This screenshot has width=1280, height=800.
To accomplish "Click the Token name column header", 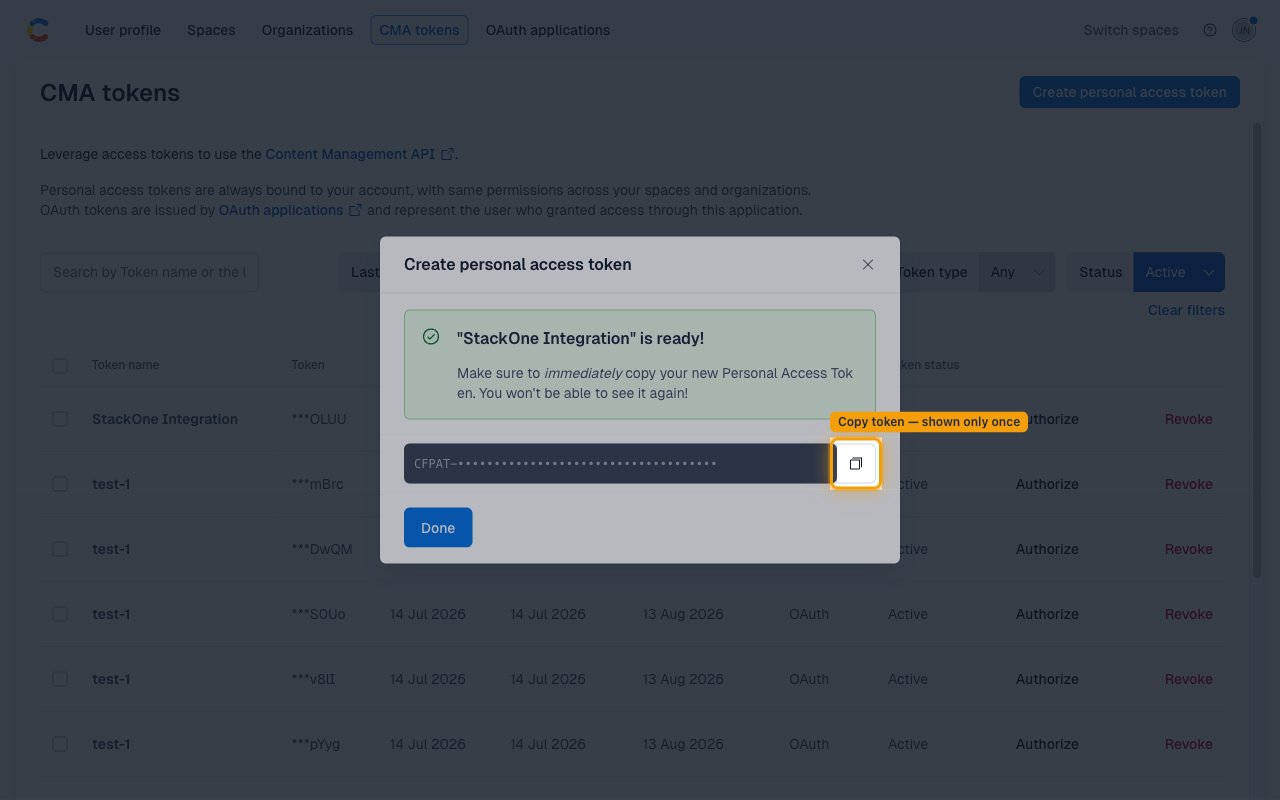I will (125, 365).
